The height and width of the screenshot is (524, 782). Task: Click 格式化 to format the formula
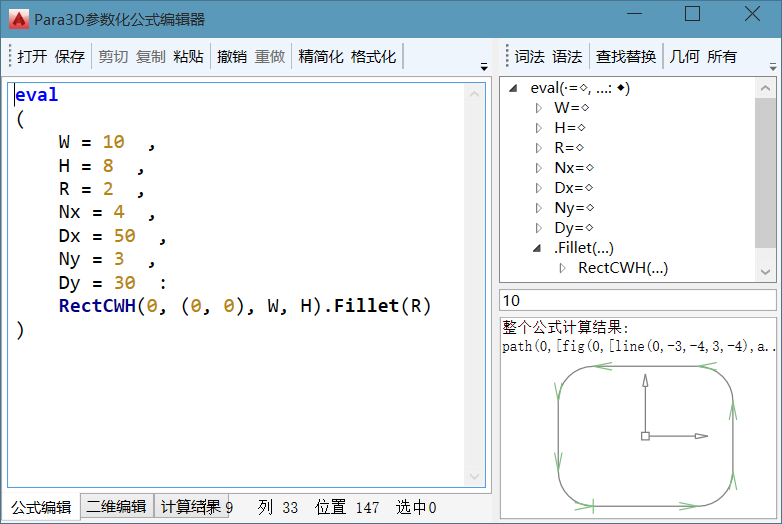(374, 56)
